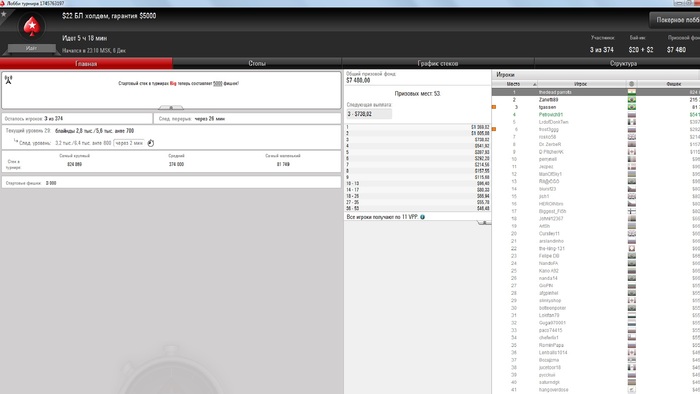Click the flag icon for Biggest_Fi5h
Image resolution: width=700 pixels, height=394 pixels.
[632, 211]
